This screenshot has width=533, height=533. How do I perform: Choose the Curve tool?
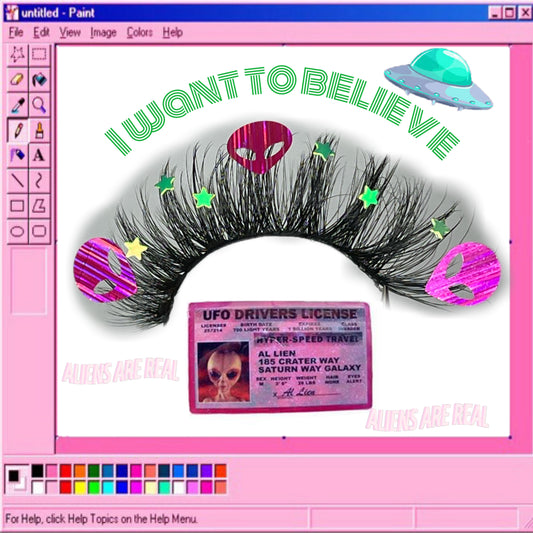pos(39,180)
